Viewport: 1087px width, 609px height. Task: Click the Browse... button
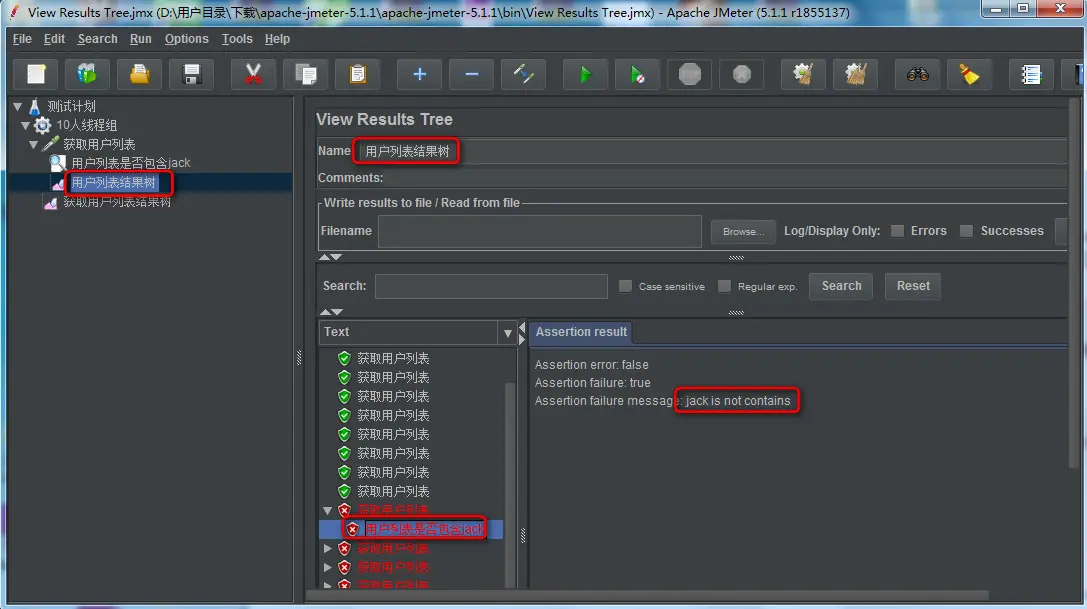[x=743, y=232]
